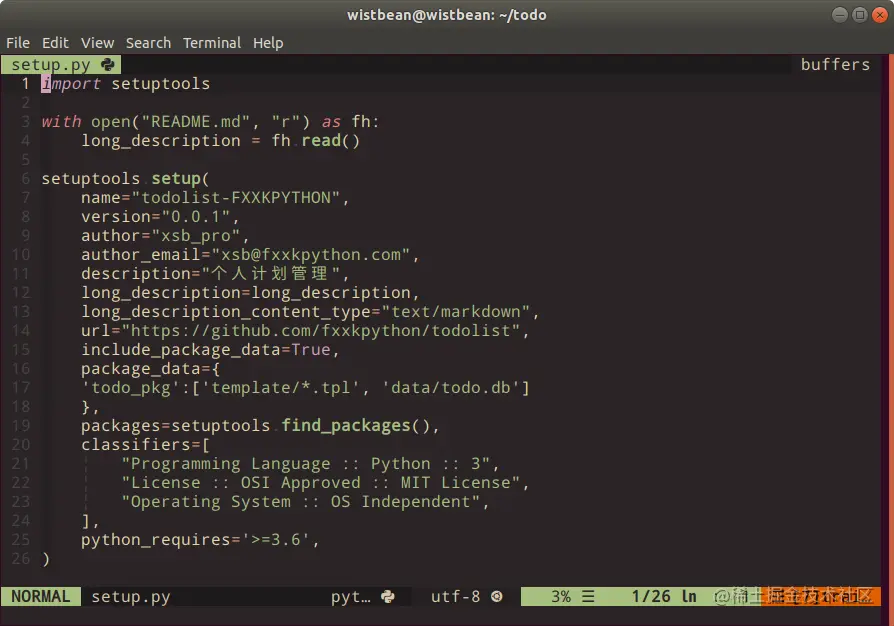The image size is (894, 626).
Task: Maximize the terminal window
Action: pos(860,15)
